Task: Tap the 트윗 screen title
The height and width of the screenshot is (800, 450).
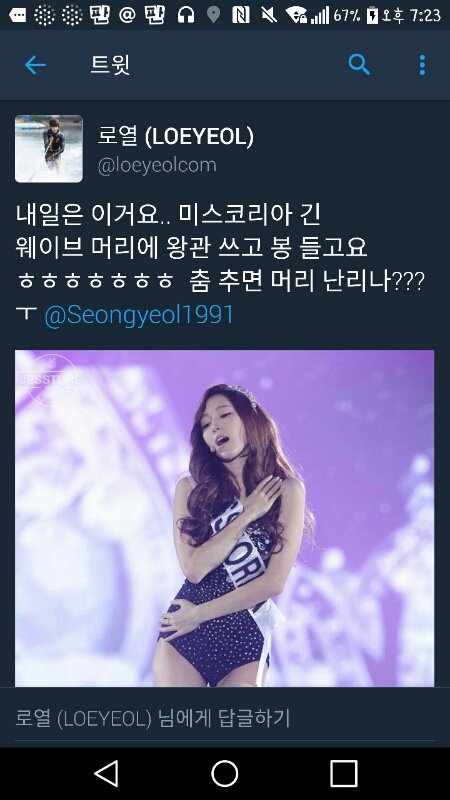Action: tap(110, 65)
